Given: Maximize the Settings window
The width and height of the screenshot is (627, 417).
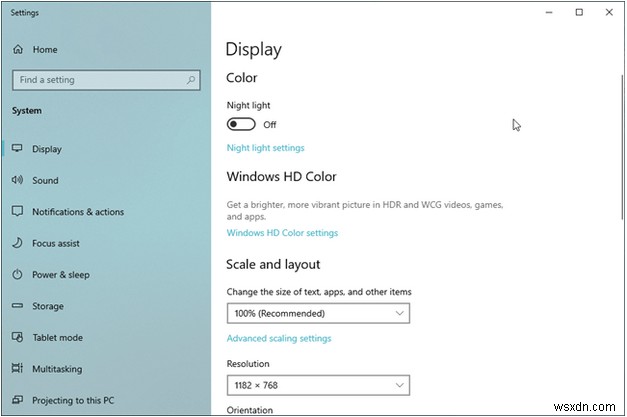Looking at the screenshot, I should pyautogui.click(x=579, y=12).
